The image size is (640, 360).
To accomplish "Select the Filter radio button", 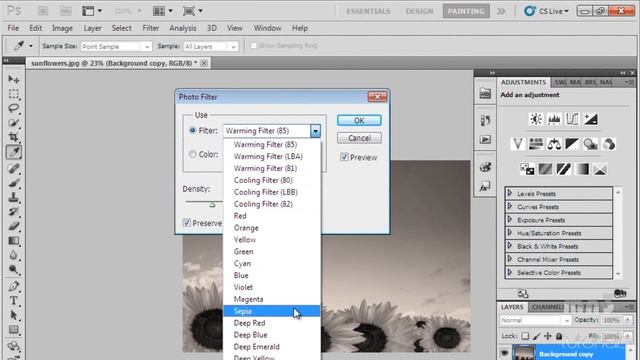I will point(193,130).
